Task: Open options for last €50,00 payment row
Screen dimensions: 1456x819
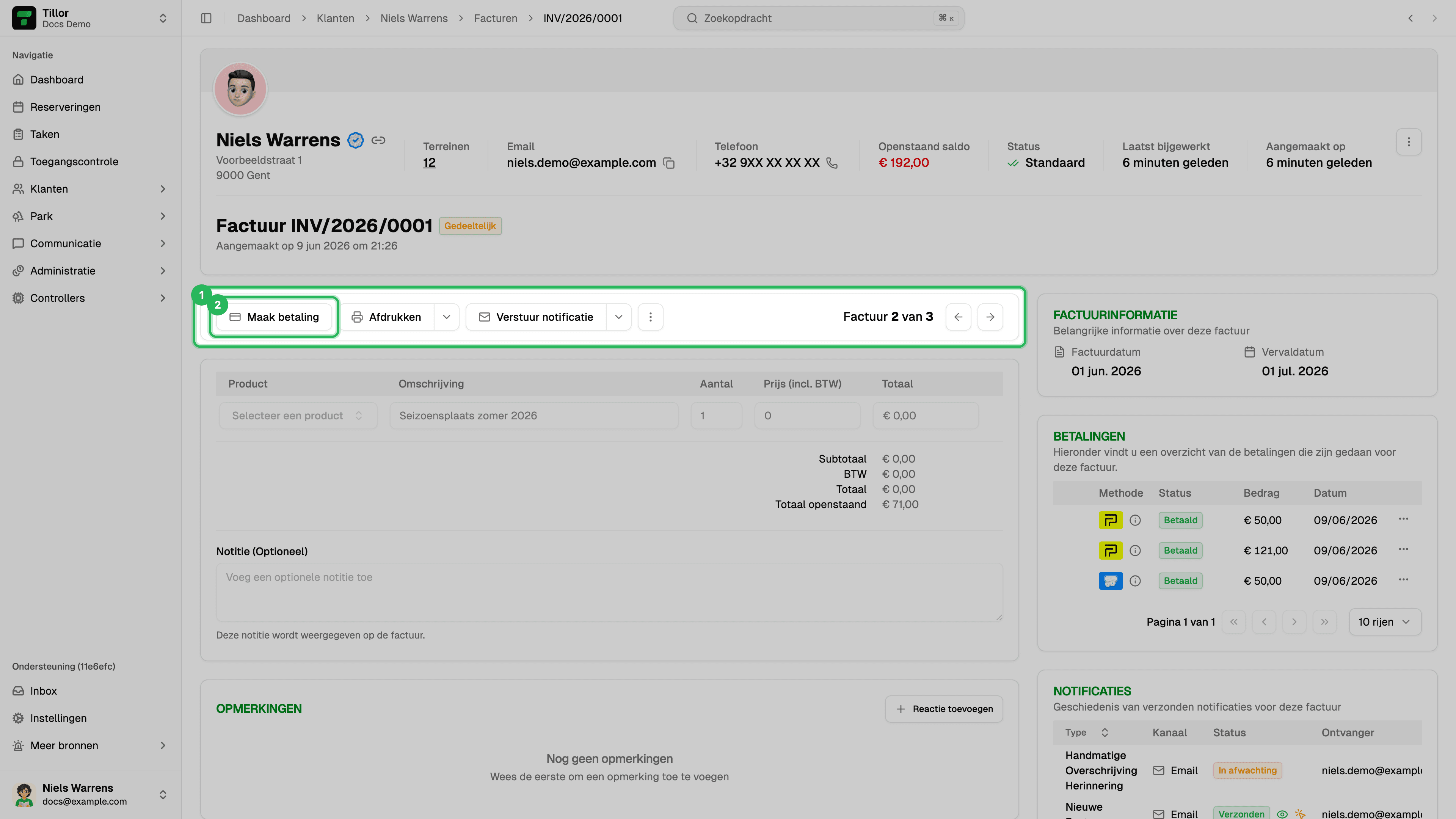Action: pyautogui.click(x=1403, y=580)
